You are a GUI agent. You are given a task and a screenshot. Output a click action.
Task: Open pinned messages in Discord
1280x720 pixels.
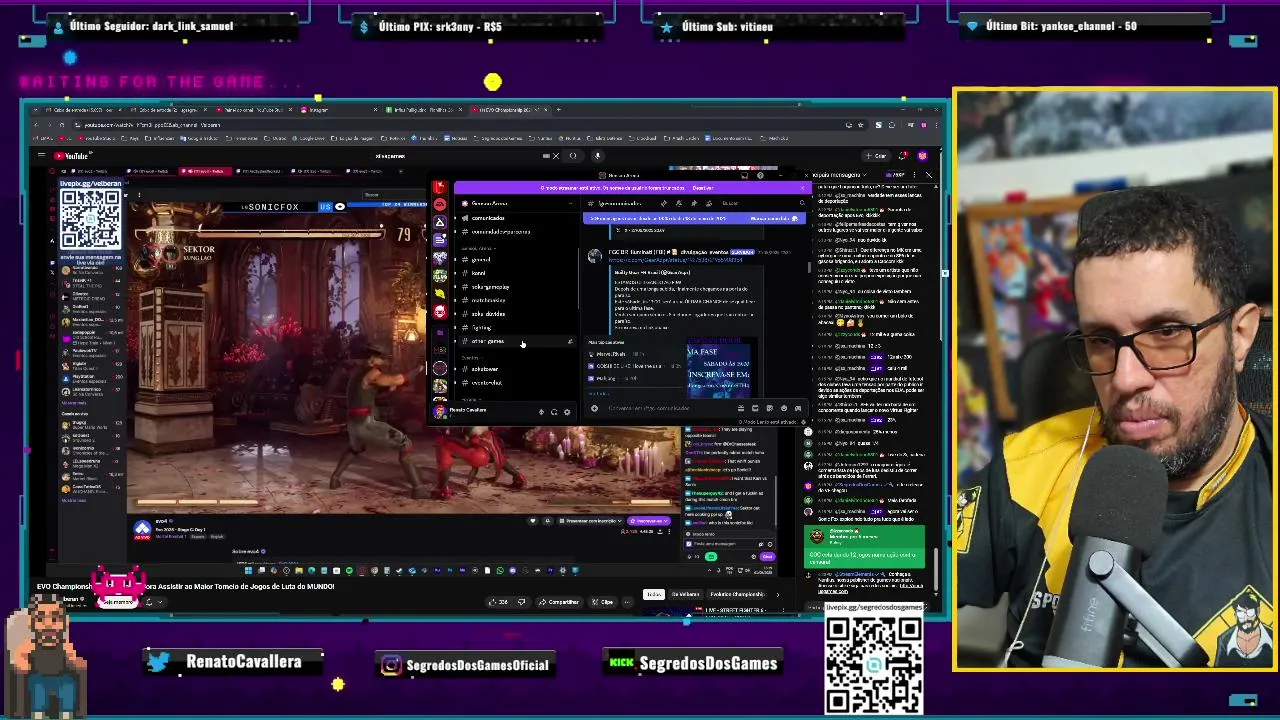click(694, 203)
